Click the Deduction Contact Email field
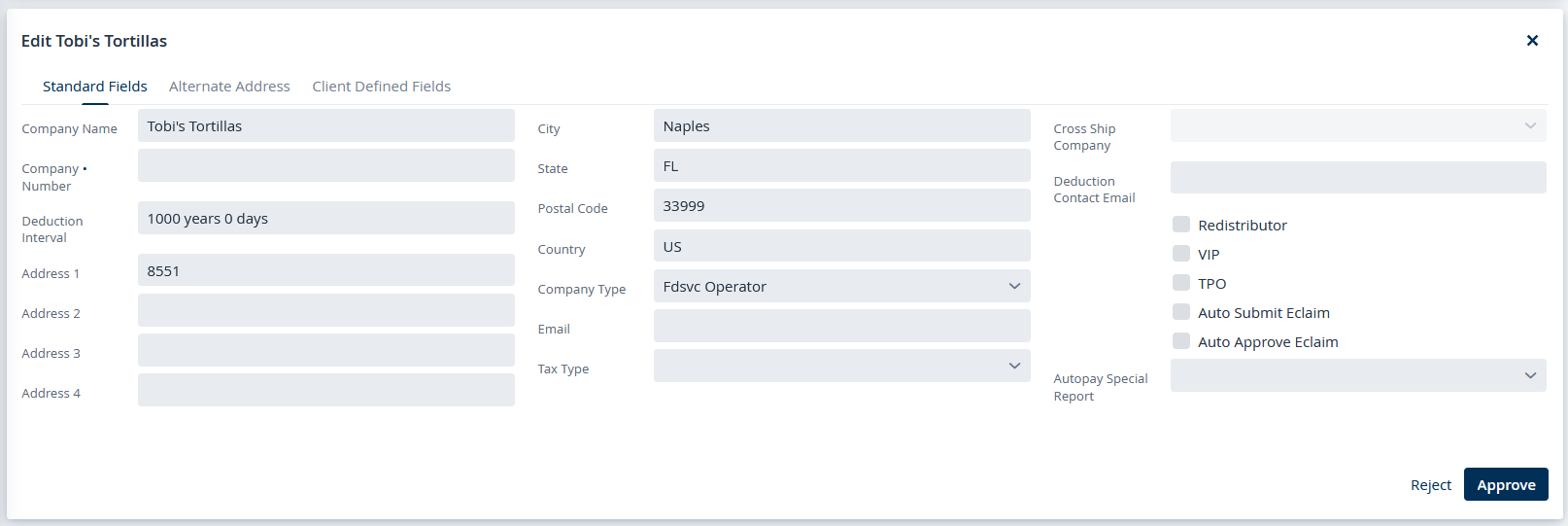This screenshot has height=526, width=1568. click(1358, 178)
